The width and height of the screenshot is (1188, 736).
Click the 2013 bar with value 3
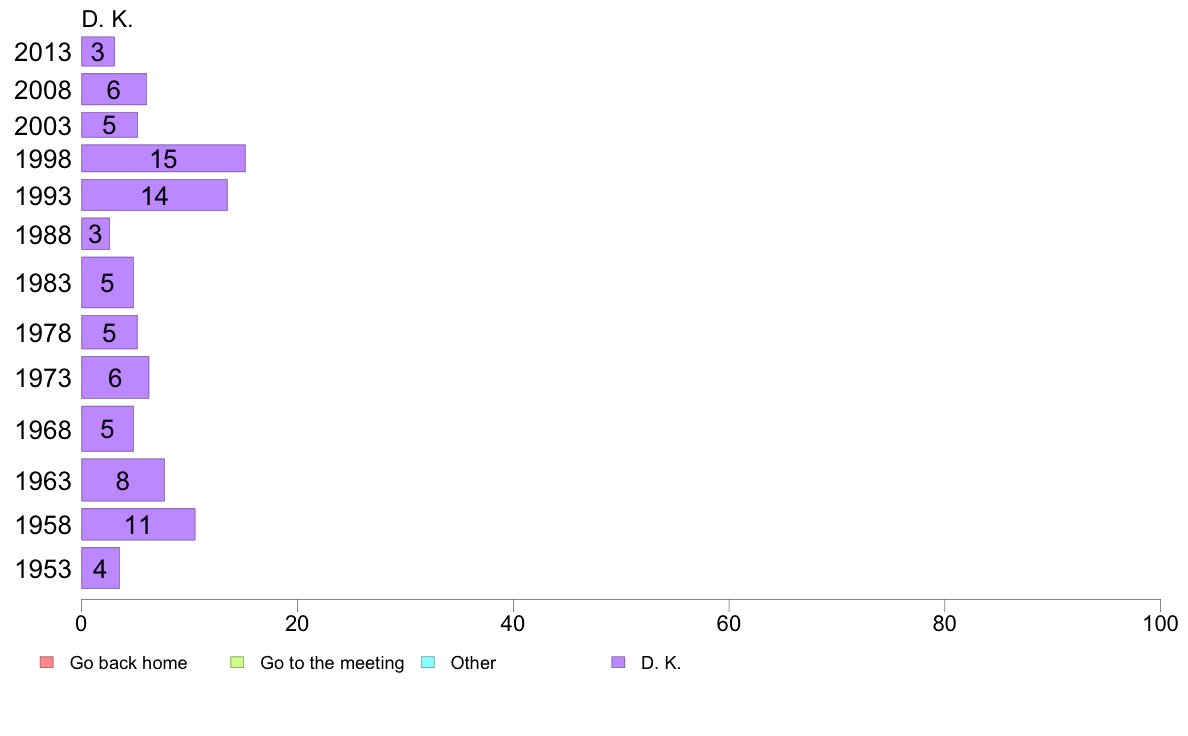pyautogui.click(x=98, y=52)
